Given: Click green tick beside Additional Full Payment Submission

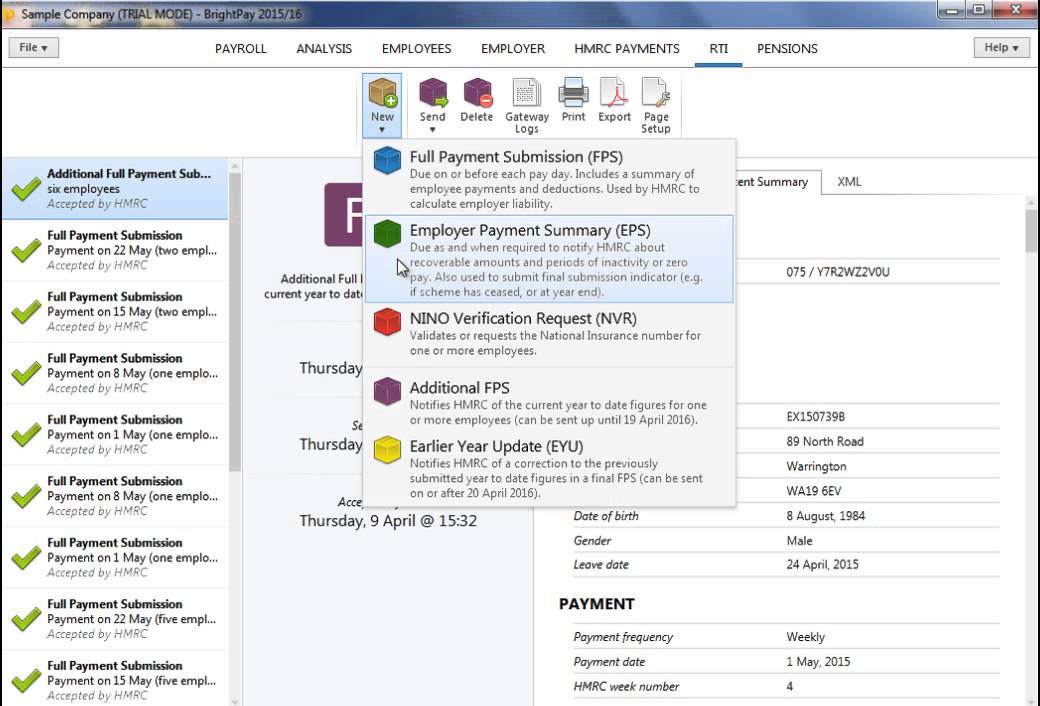Looking at the screenshot, I should tap(26, 189).
